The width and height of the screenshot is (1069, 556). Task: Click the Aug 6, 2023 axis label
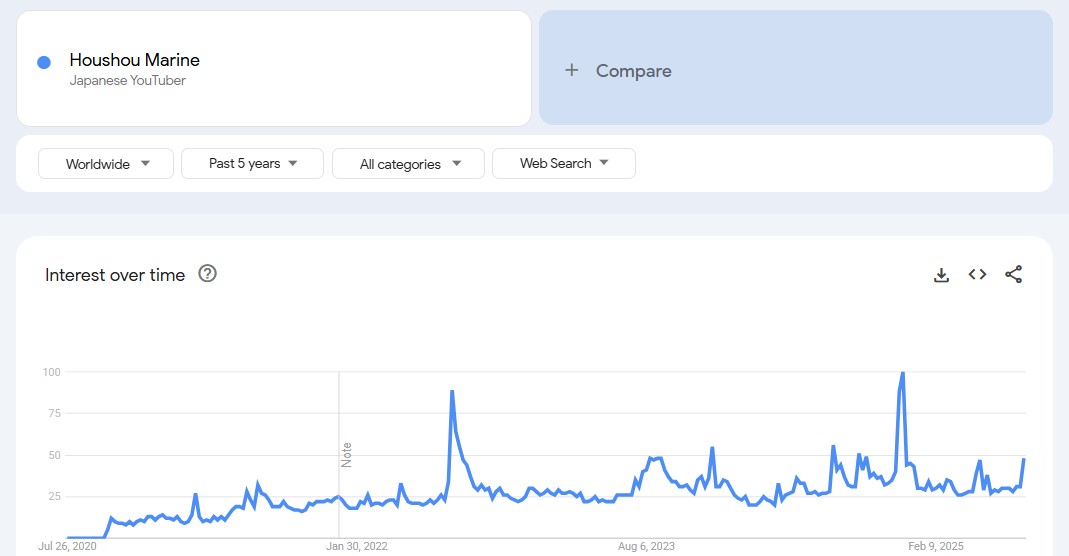[x=646, y=546]
